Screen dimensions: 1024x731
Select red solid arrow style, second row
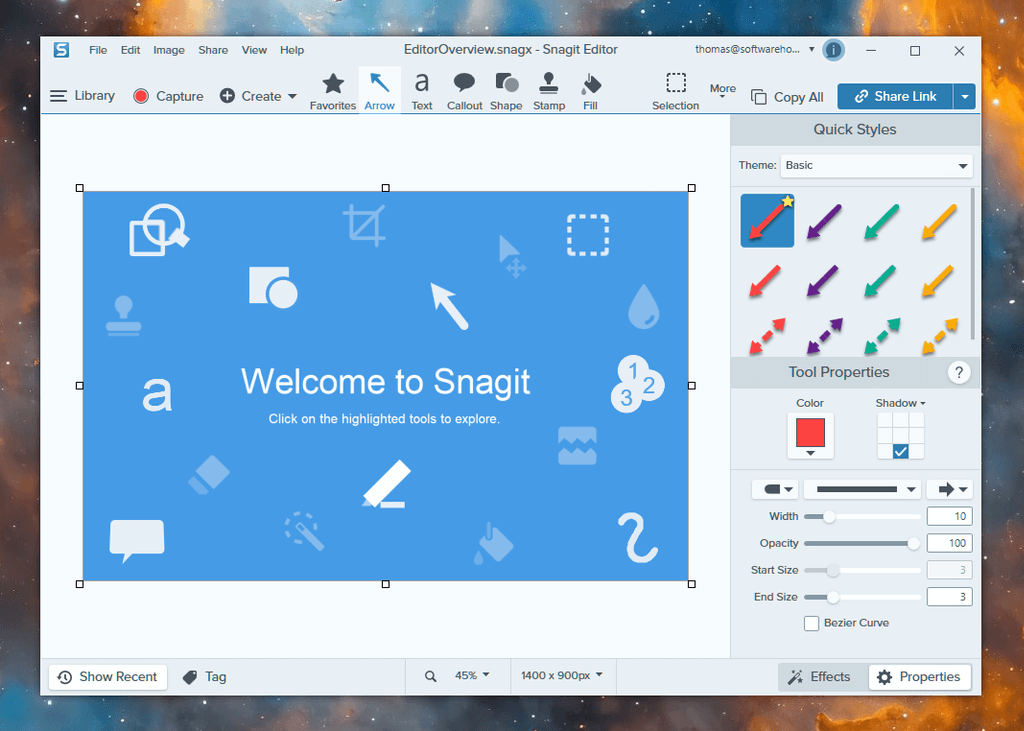click(x=765, y=281)
